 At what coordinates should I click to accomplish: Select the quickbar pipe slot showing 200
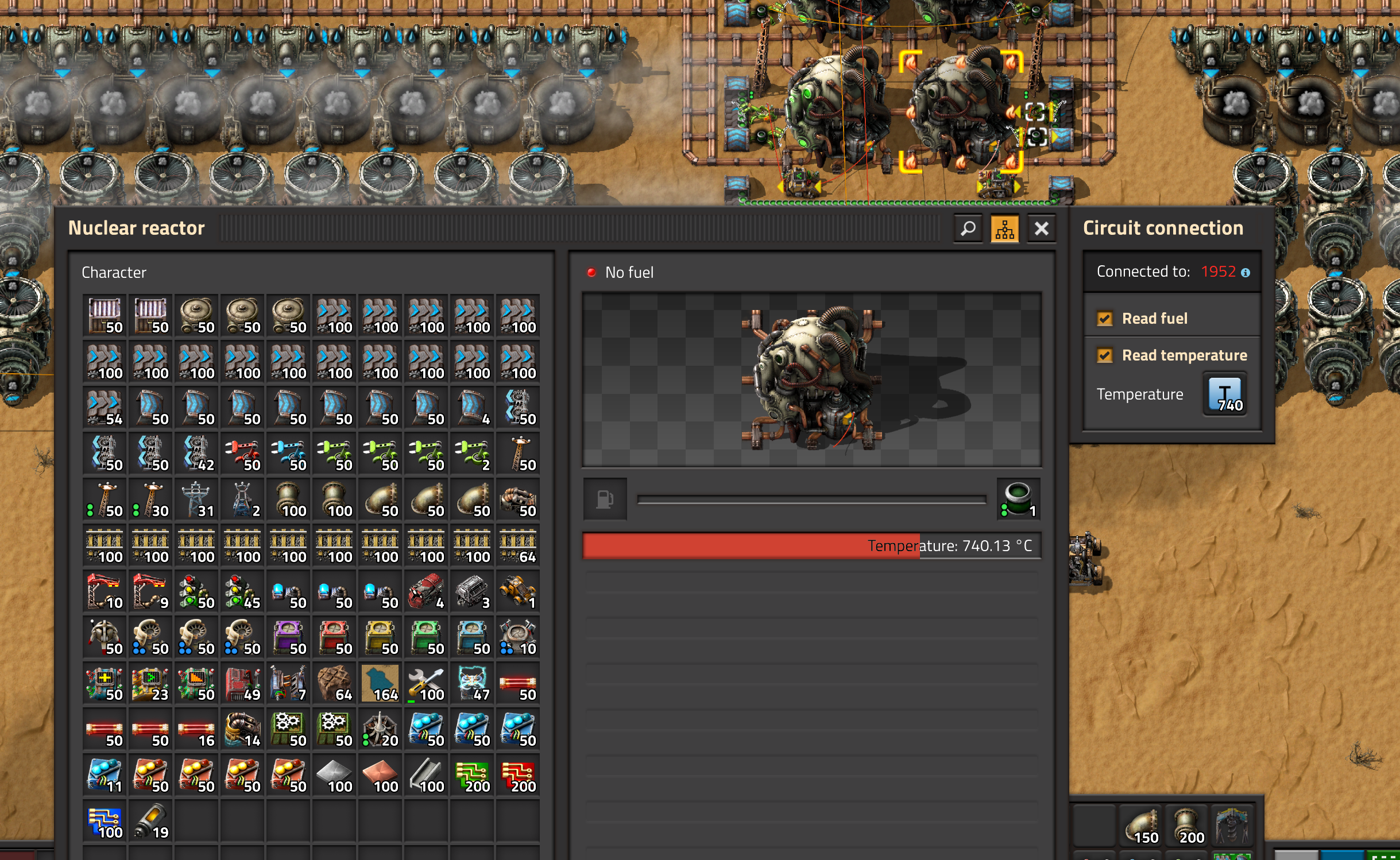[1186, 826]
